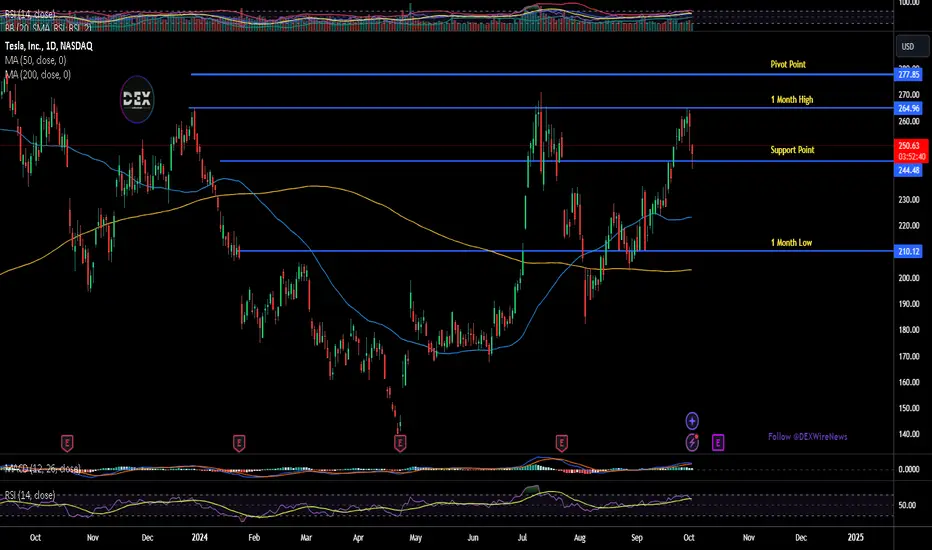The image size is (932, 550).
Task: Select the MA (200, close, 0) indicator legend
Action: [38, 74]
